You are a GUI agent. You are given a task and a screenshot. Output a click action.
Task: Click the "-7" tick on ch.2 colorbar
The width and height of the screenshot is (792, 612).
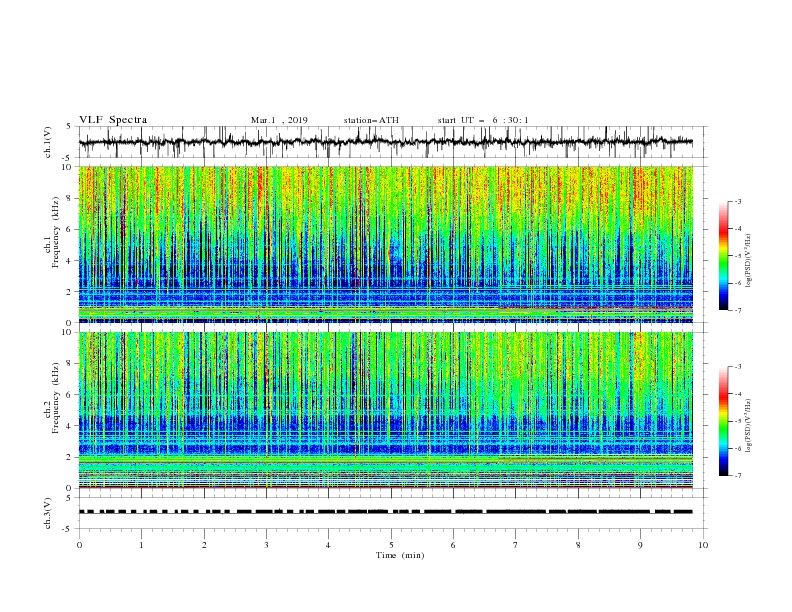(x=738, y=475)
